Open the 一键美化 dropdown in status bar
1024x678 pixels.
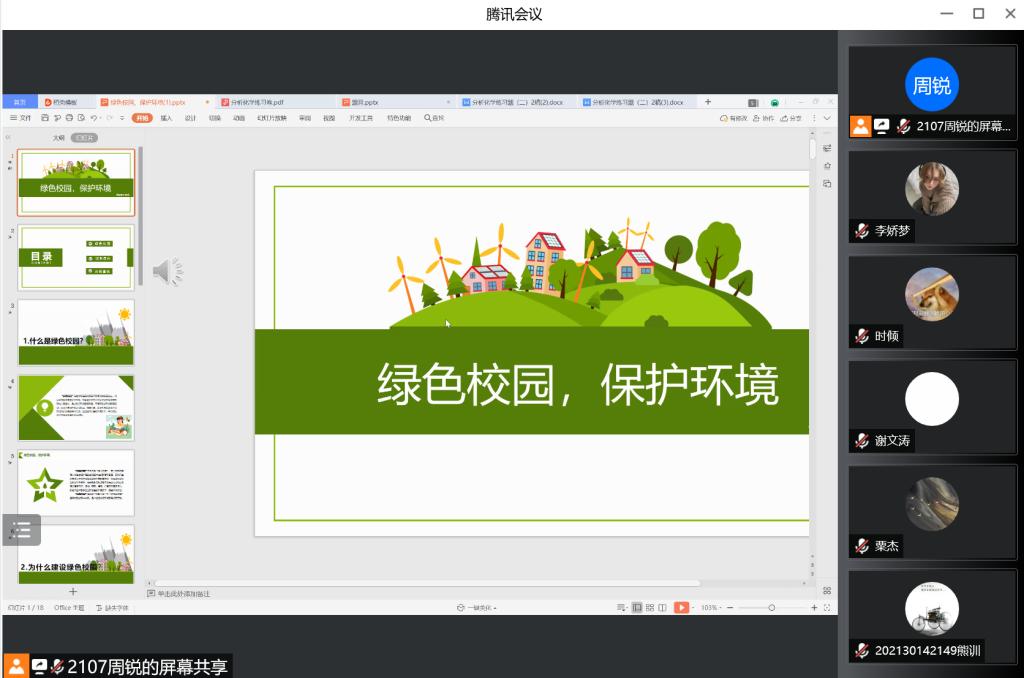click(477, 608)
